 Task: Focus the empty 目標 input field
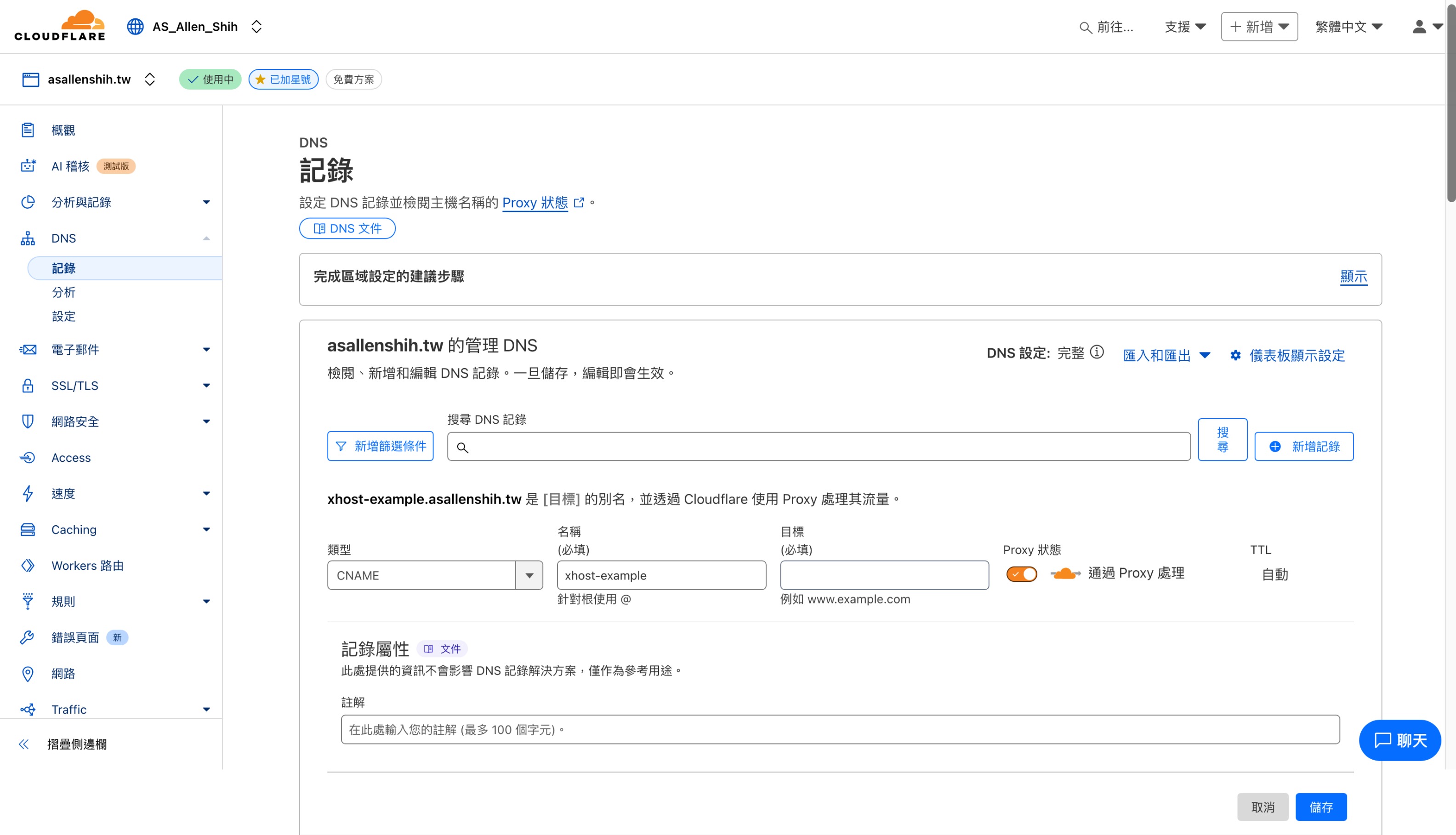(x=884, y=575)
